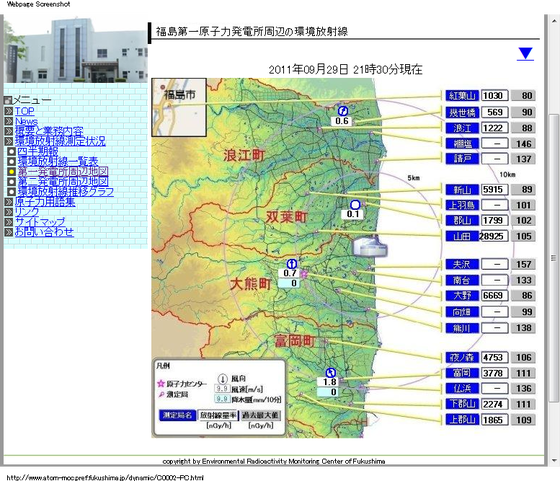Click the 大熊町 town label on map
Image resolution: width=560 pixels, height=481 pixels.
(251, 284)
